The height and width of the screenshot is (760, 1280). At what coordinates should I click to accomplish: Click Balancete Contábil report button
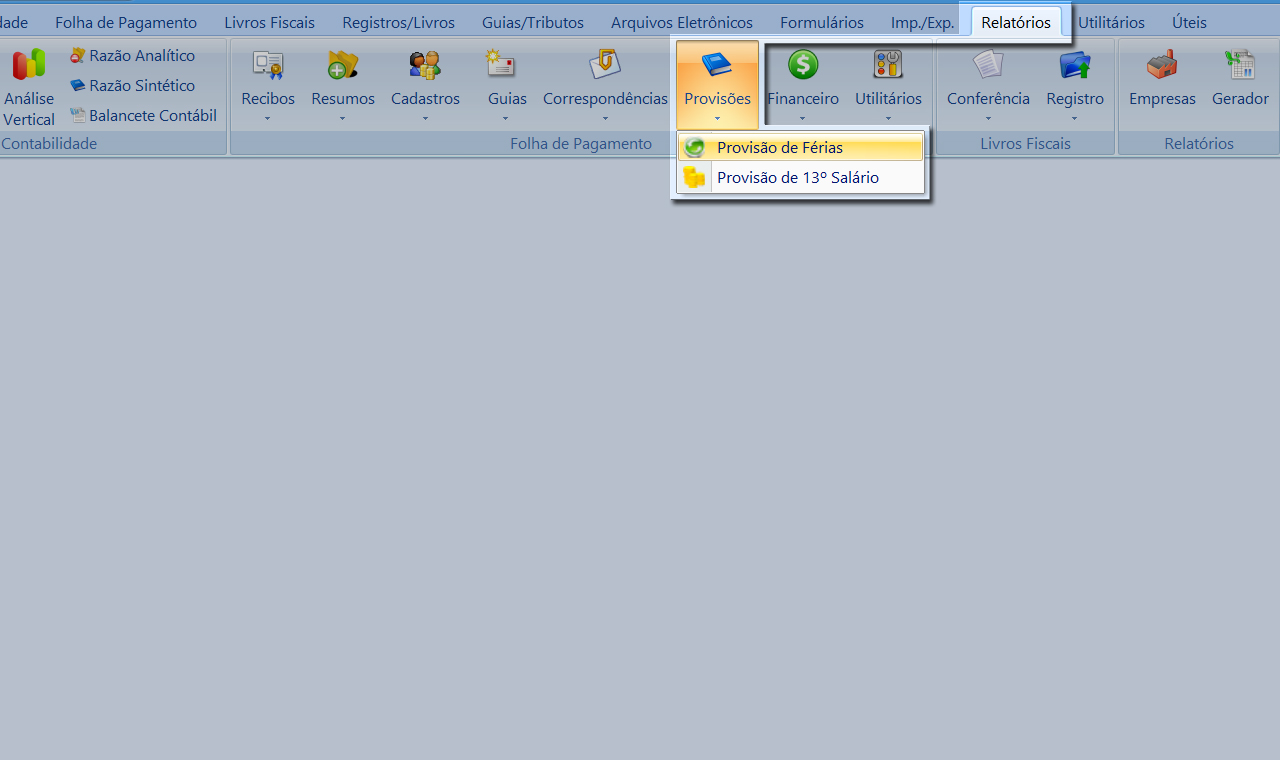point(152,116)
